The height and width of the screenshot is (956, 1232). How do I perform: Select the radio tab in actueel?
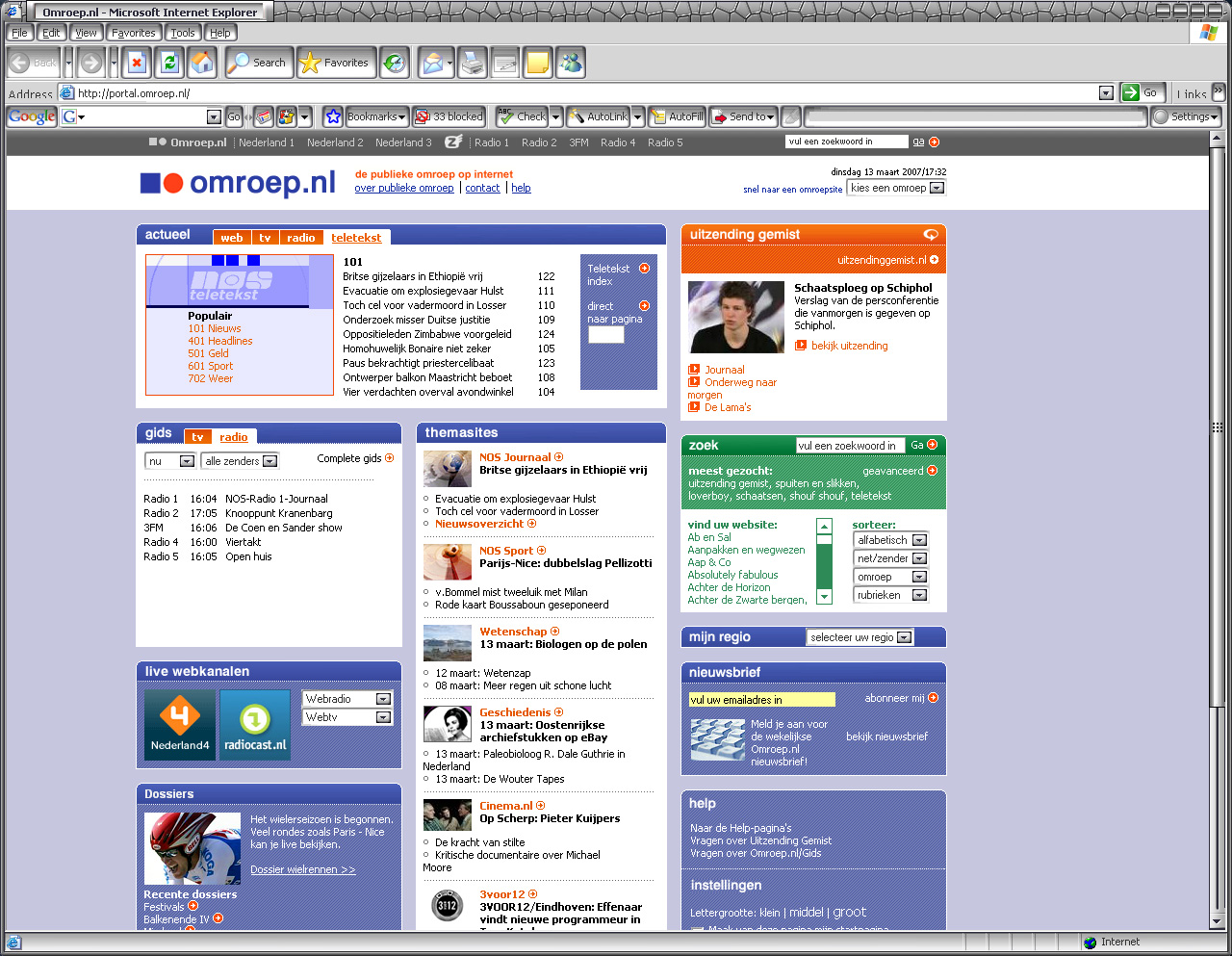click(300, 238)
